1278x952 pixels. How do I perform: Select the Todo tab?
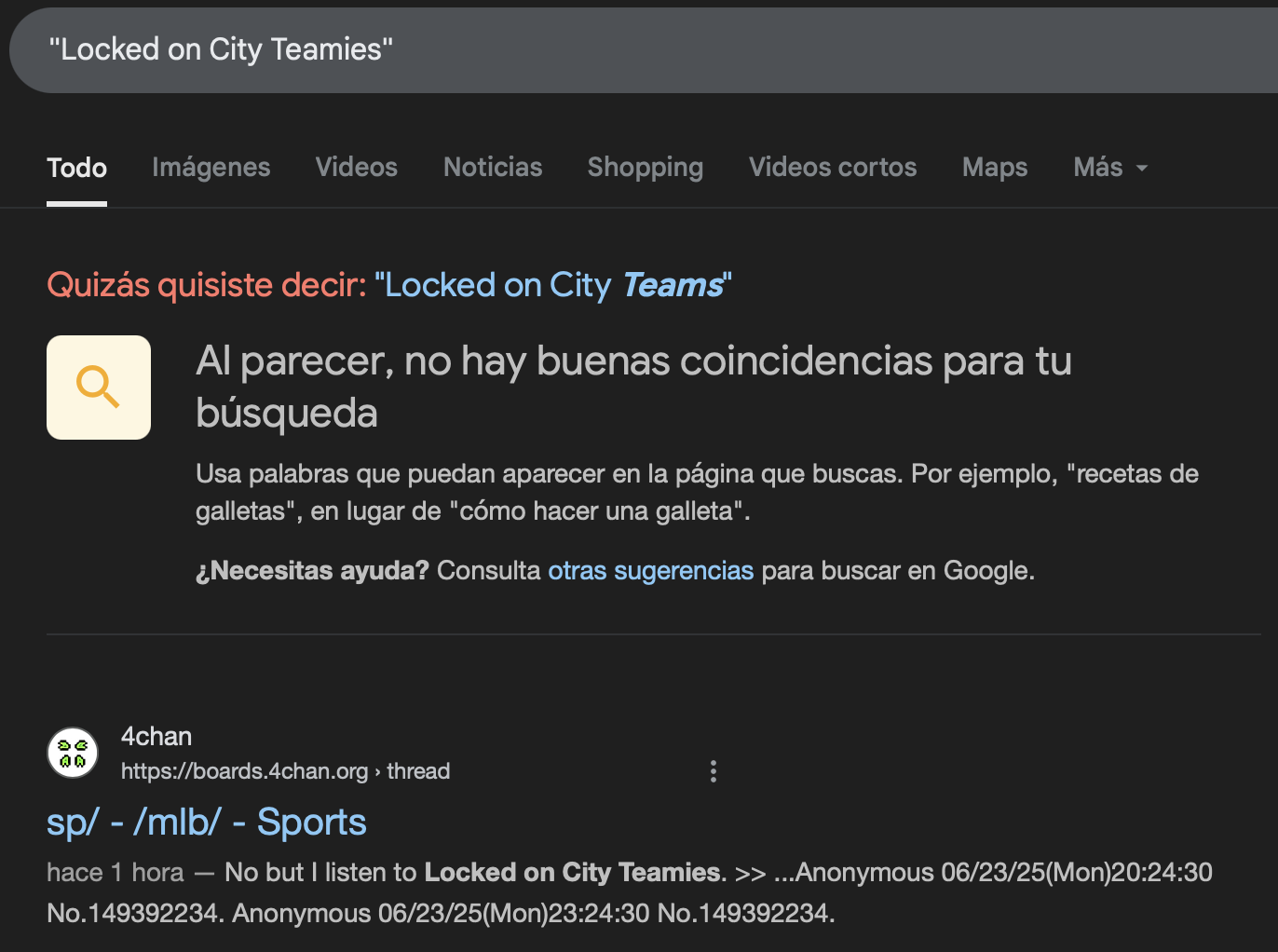[76, 168]
